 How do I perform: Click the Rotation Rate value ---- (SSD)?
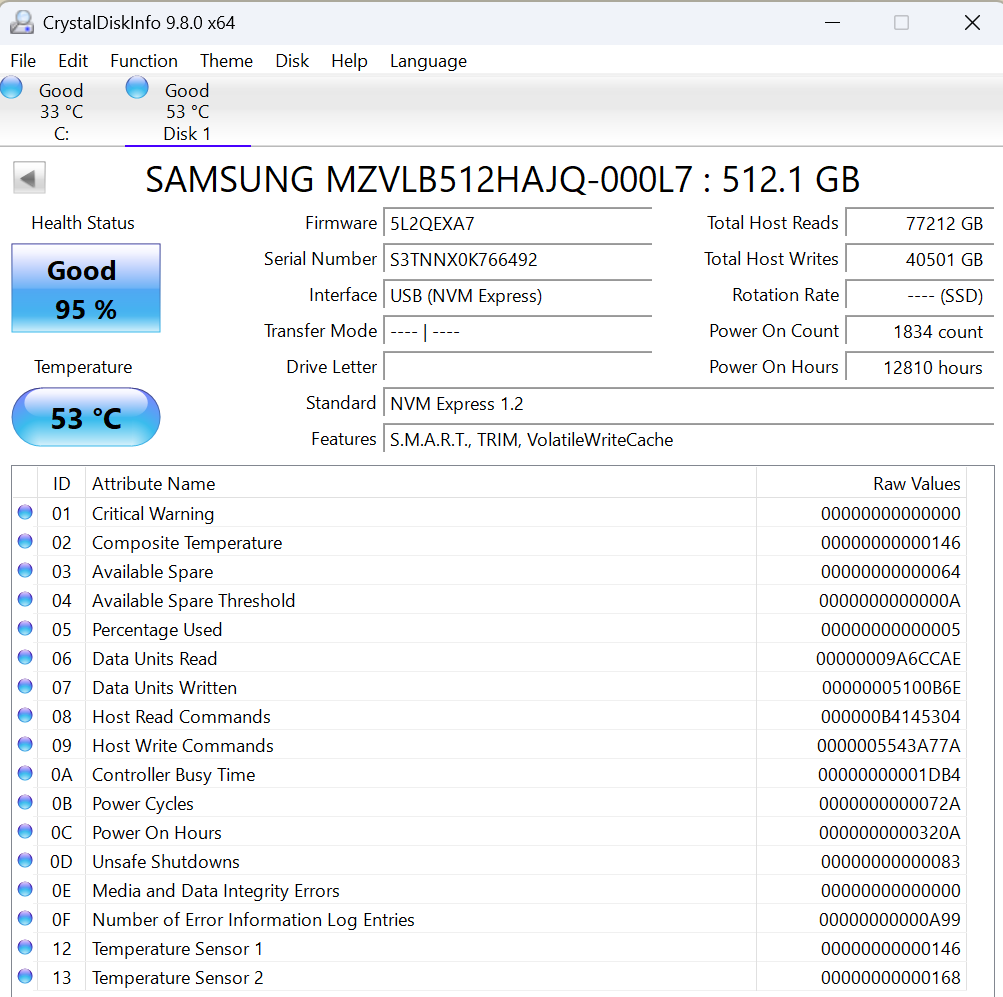919,296
